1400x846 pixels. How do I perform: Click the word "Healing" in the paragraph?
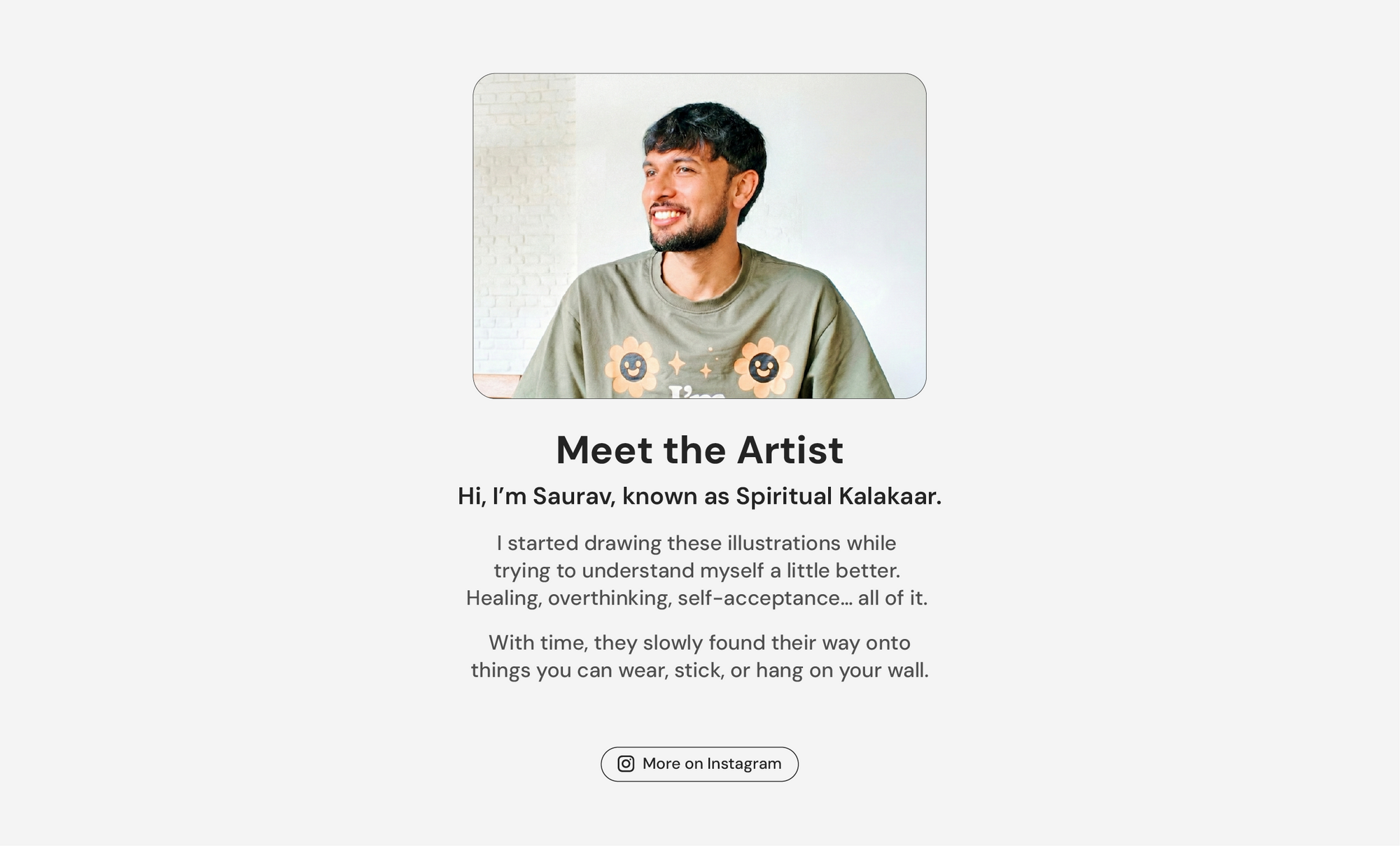[504, 598]
